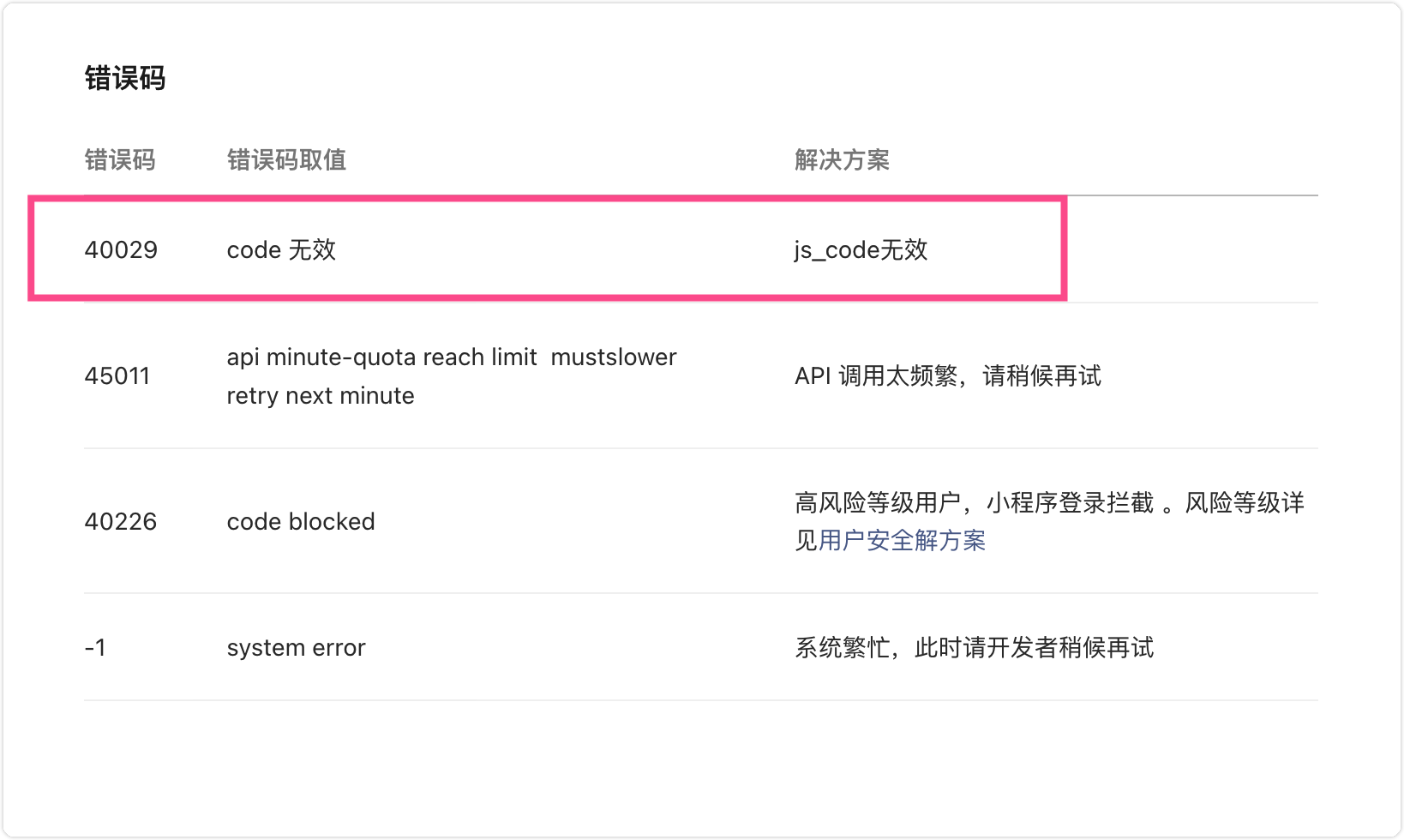Click the 'js_code无效' solution text

click(x=861, y=250)
